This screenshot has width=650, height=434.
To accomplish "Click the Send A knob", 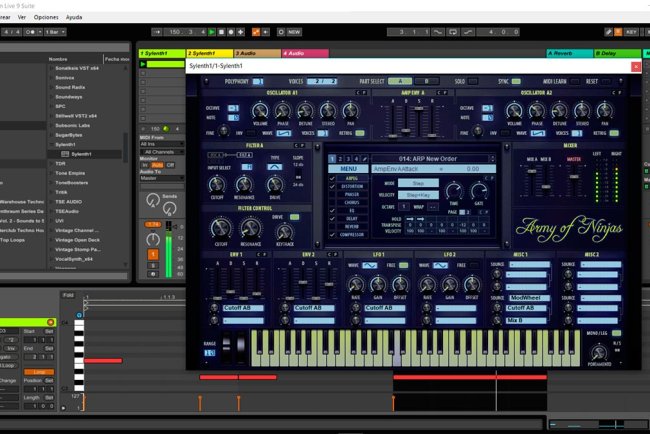I will [153, 200].
